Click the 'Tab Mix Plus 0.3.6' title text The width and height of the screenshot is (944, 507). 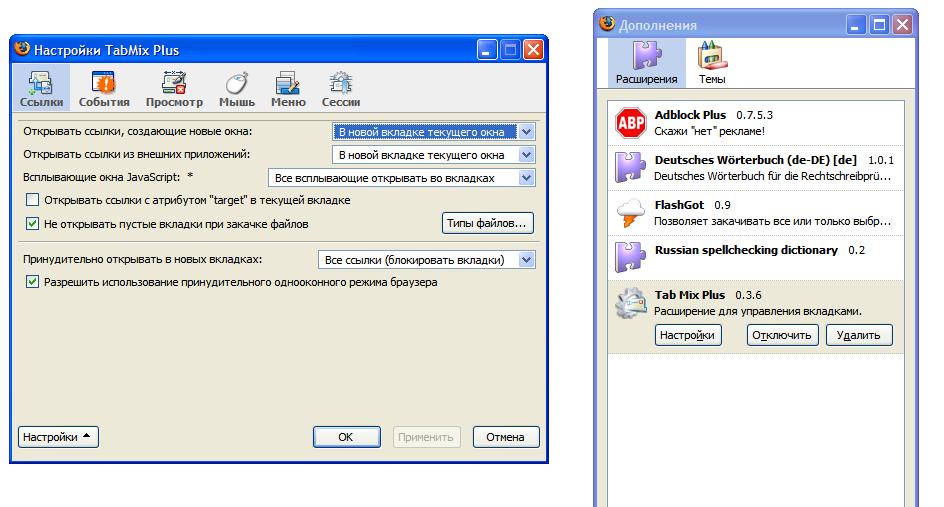708,295
